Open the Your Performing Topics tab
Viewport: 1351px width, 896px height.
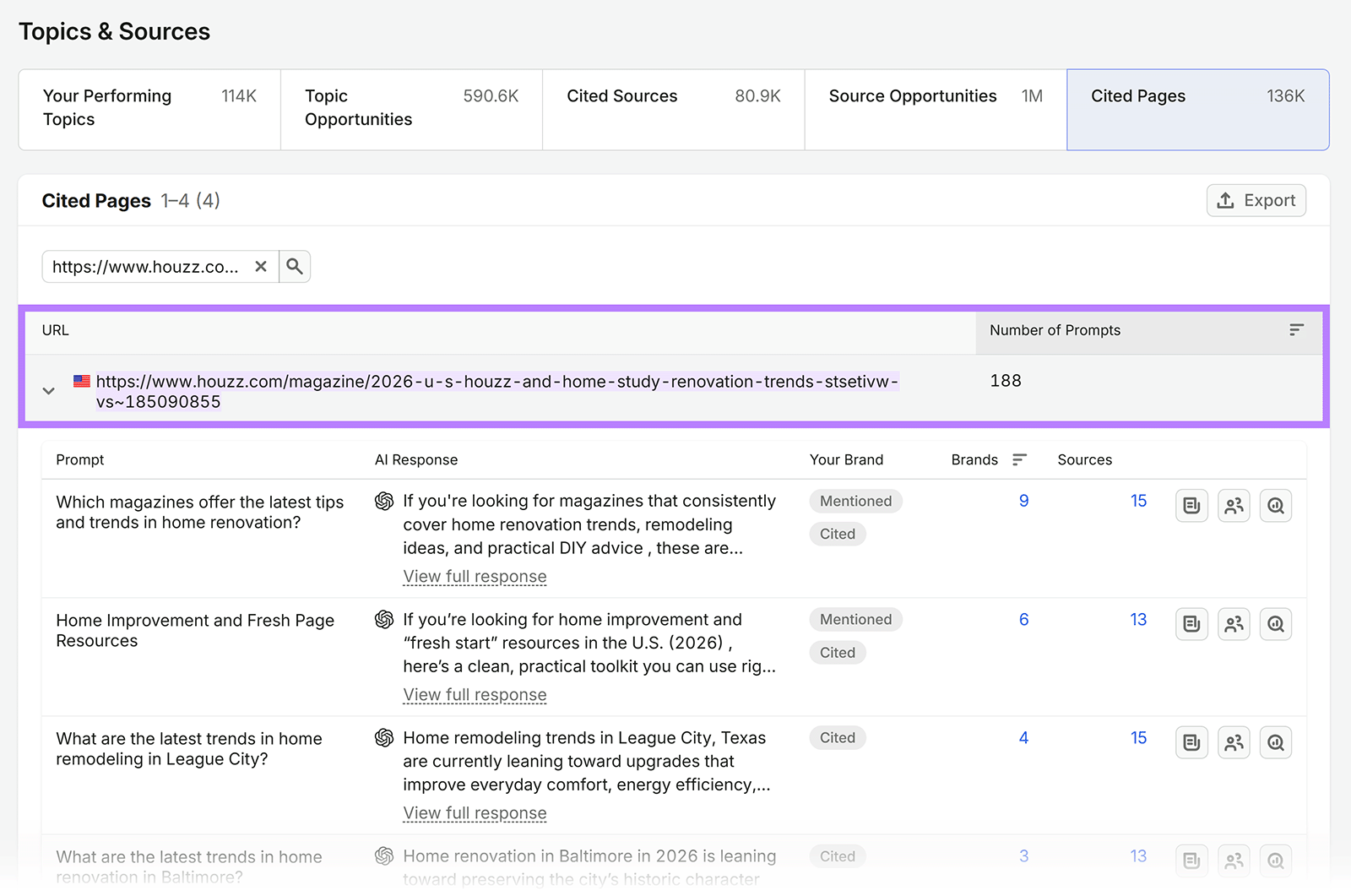click(x=149, y=110)
